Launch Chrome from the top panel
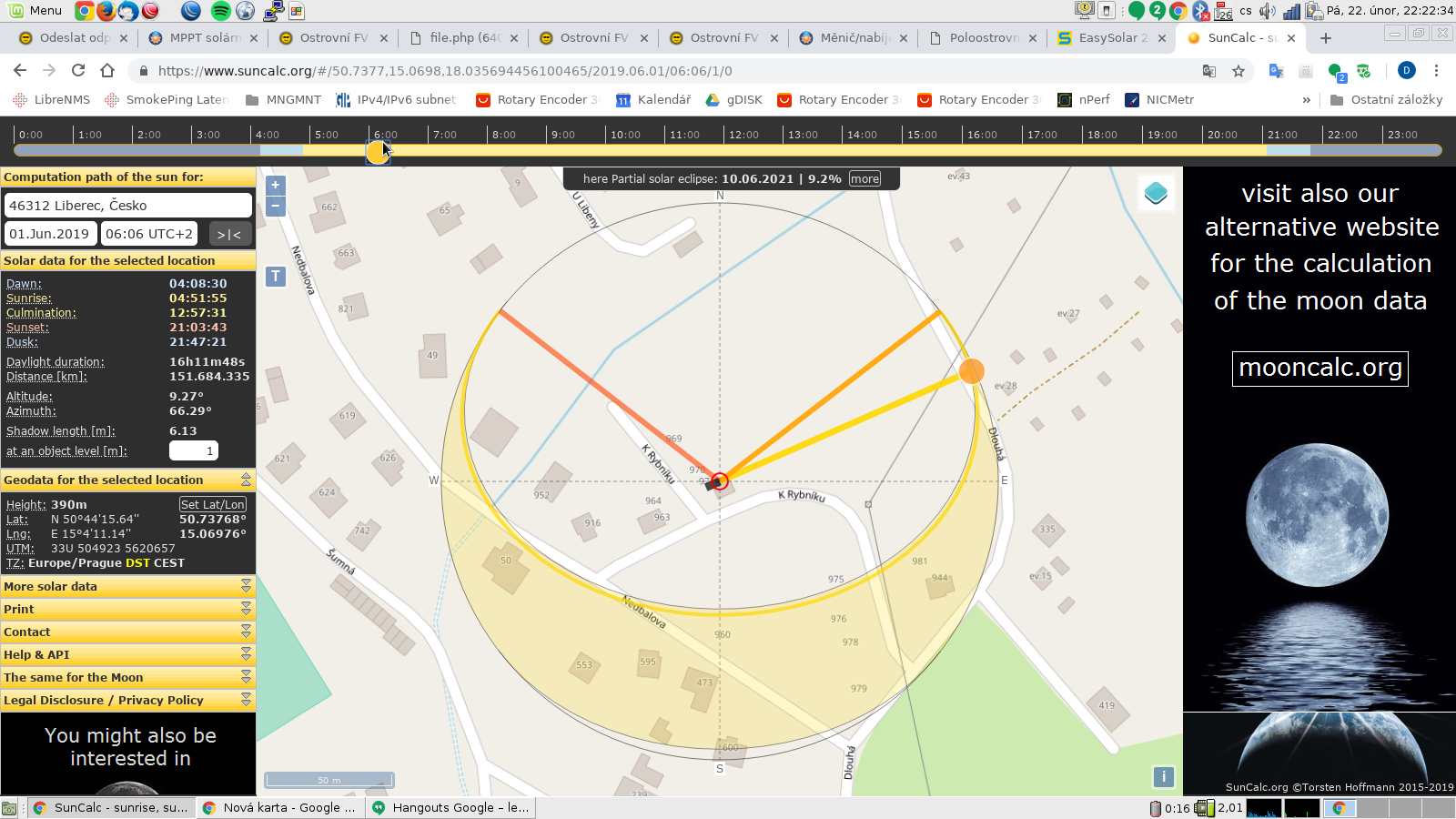Screen dimensions: 1456x819 click(x=84, y=11)
